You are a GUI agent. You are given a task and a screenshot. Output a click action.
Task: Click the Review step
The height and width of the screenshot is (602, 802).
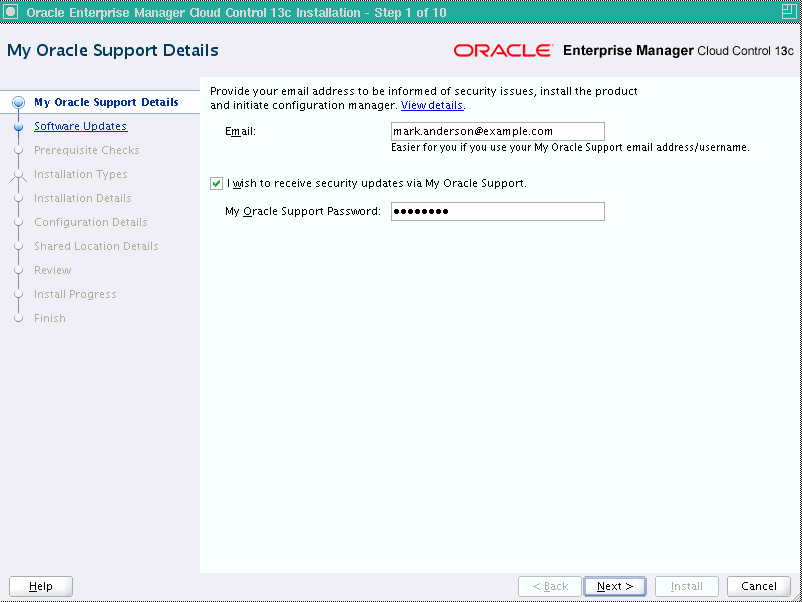point(53,271)
